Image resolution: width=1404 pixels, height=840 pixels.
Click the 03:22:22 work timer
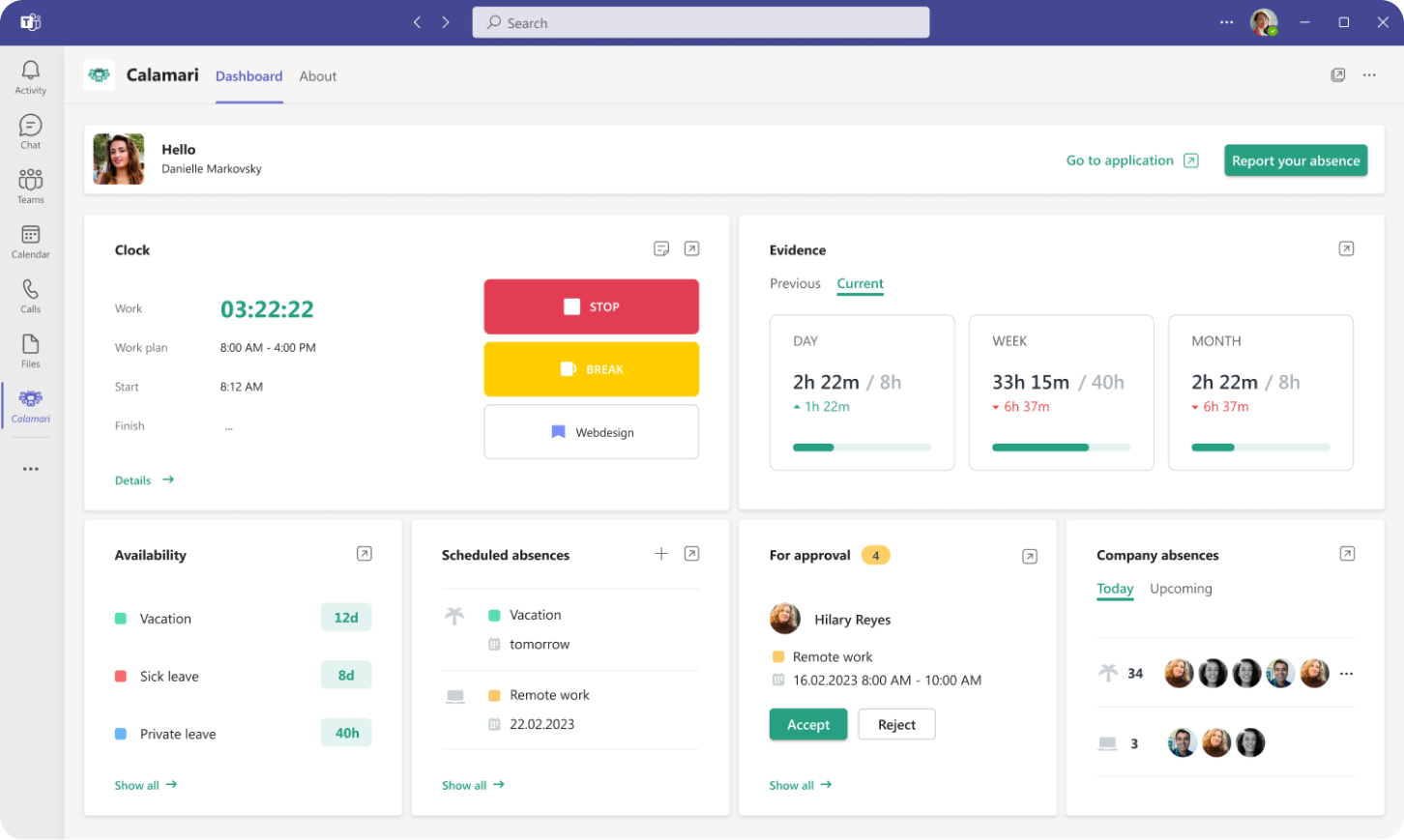pos(267,309)
